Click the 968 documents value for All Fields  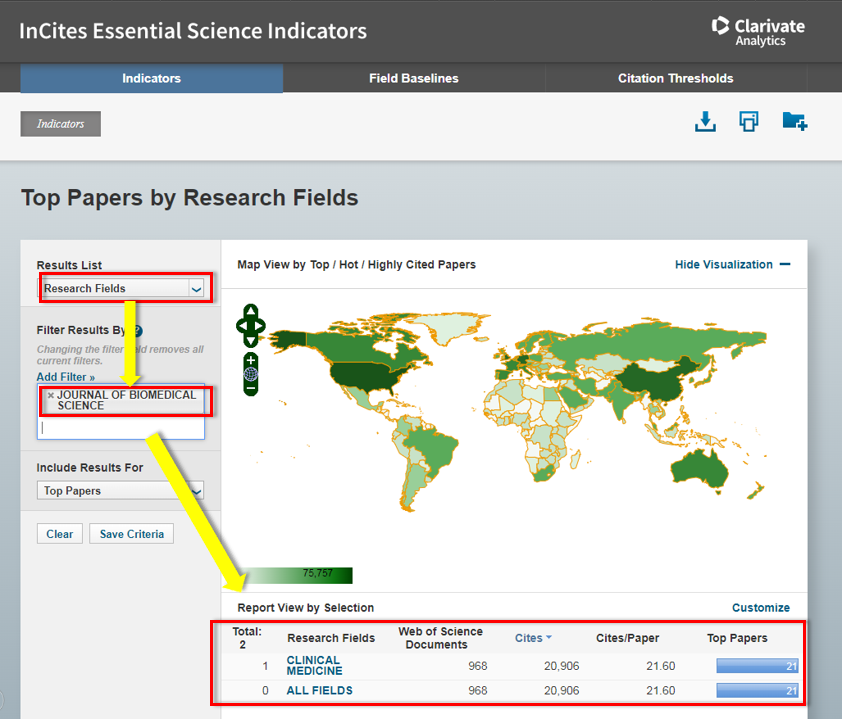[477, 690]
